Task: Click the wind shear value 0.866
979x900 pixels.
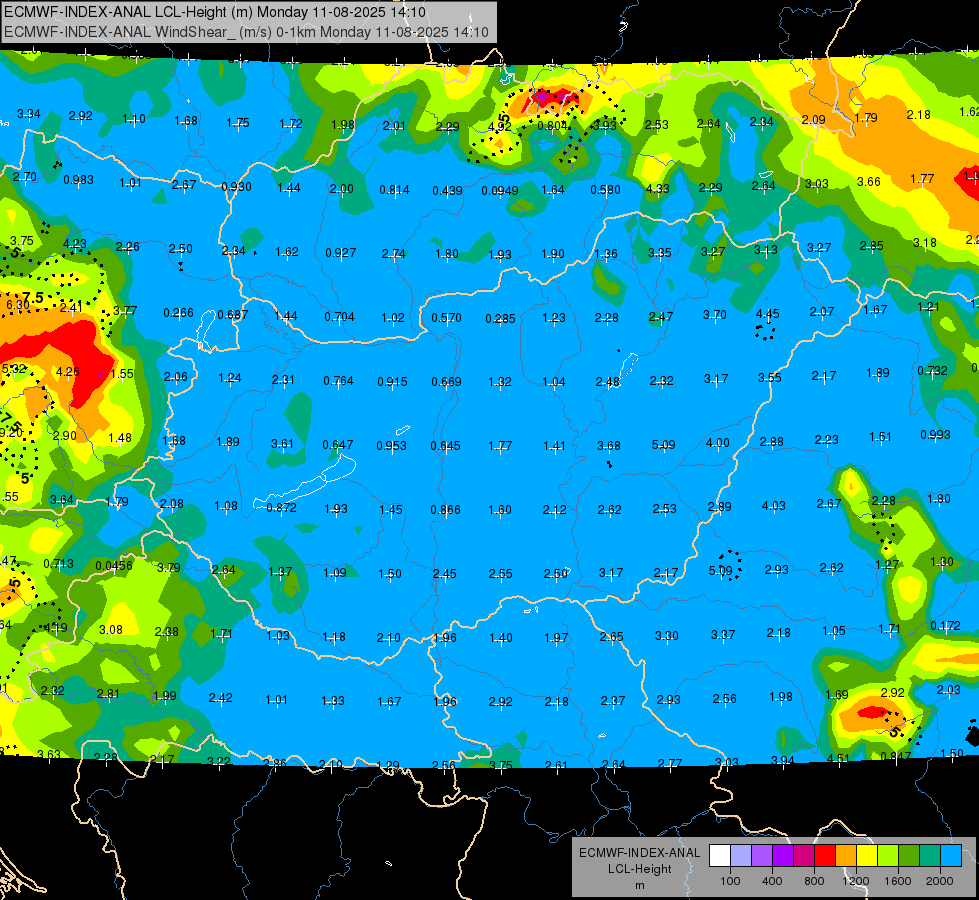Action: tap(445, 510)
